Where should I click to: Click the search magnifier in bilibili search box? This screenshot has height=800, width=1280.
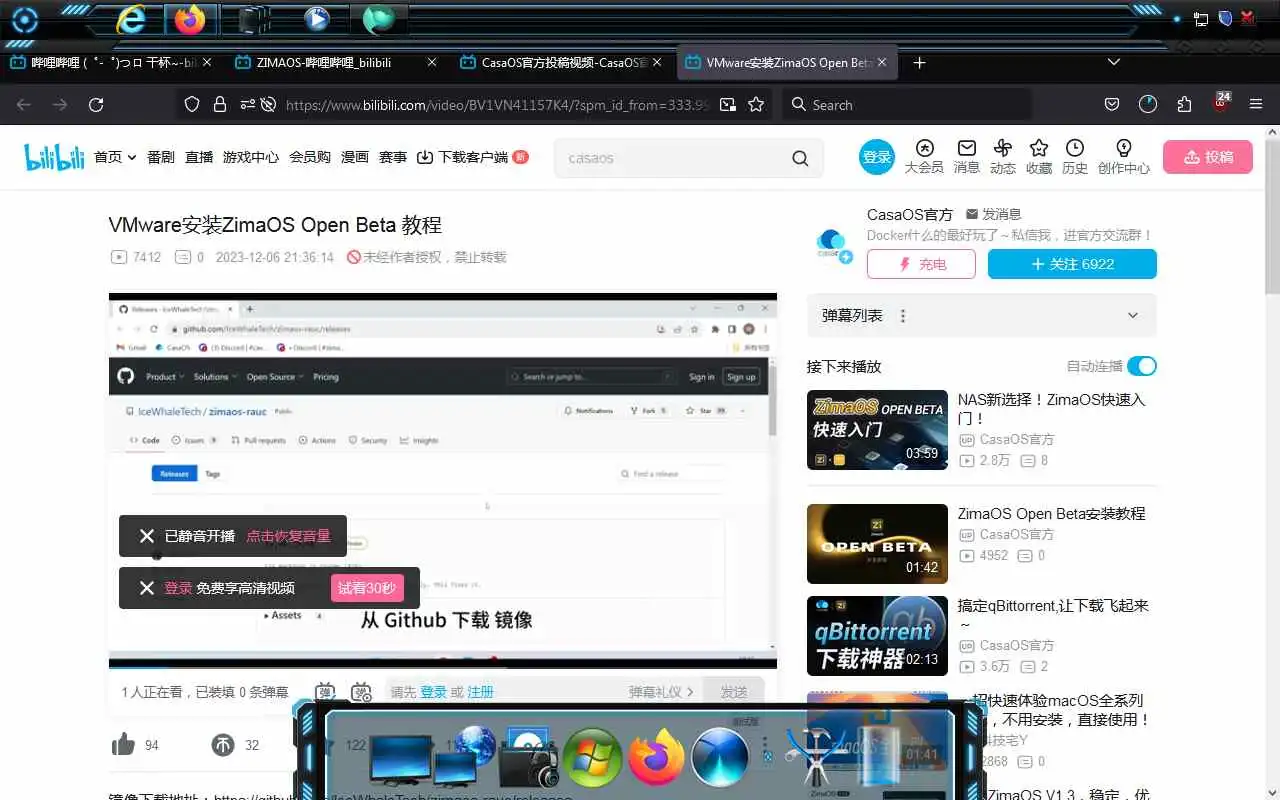(x=800, y=158)
